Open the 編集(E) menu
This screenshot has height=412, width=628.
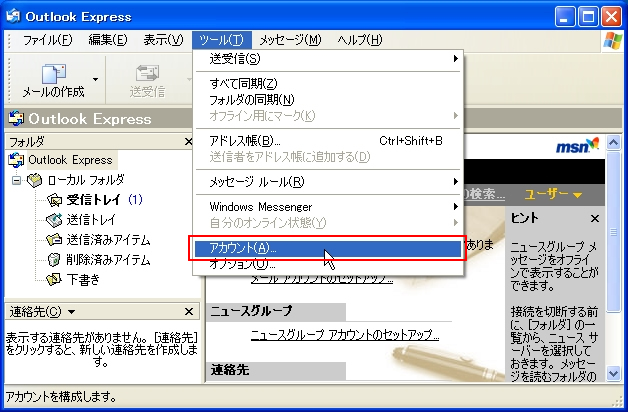point(108,40)
